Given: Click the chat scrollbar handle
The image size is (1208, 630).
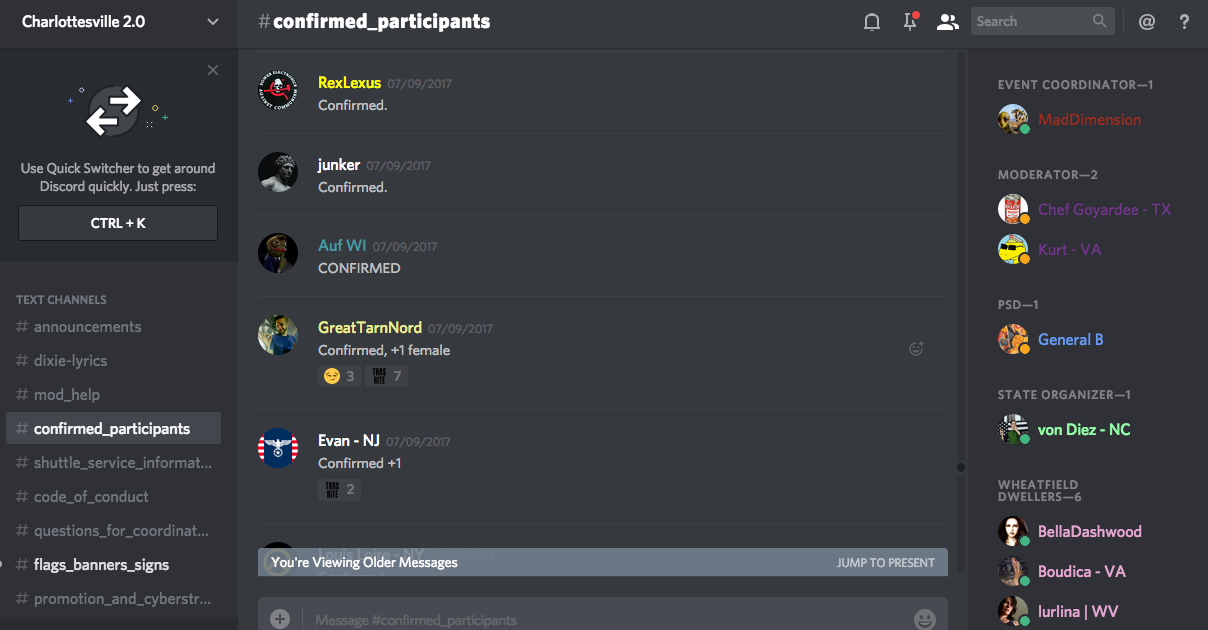Looking at the screenshot, I should point(961,467).
